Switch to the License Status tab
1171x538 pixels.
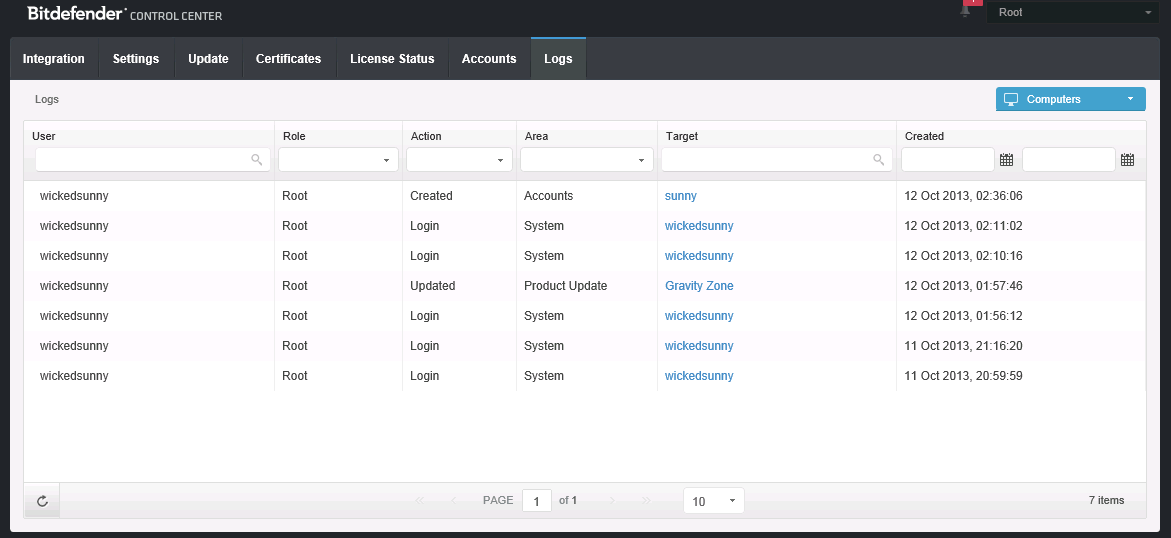[392, 59]
